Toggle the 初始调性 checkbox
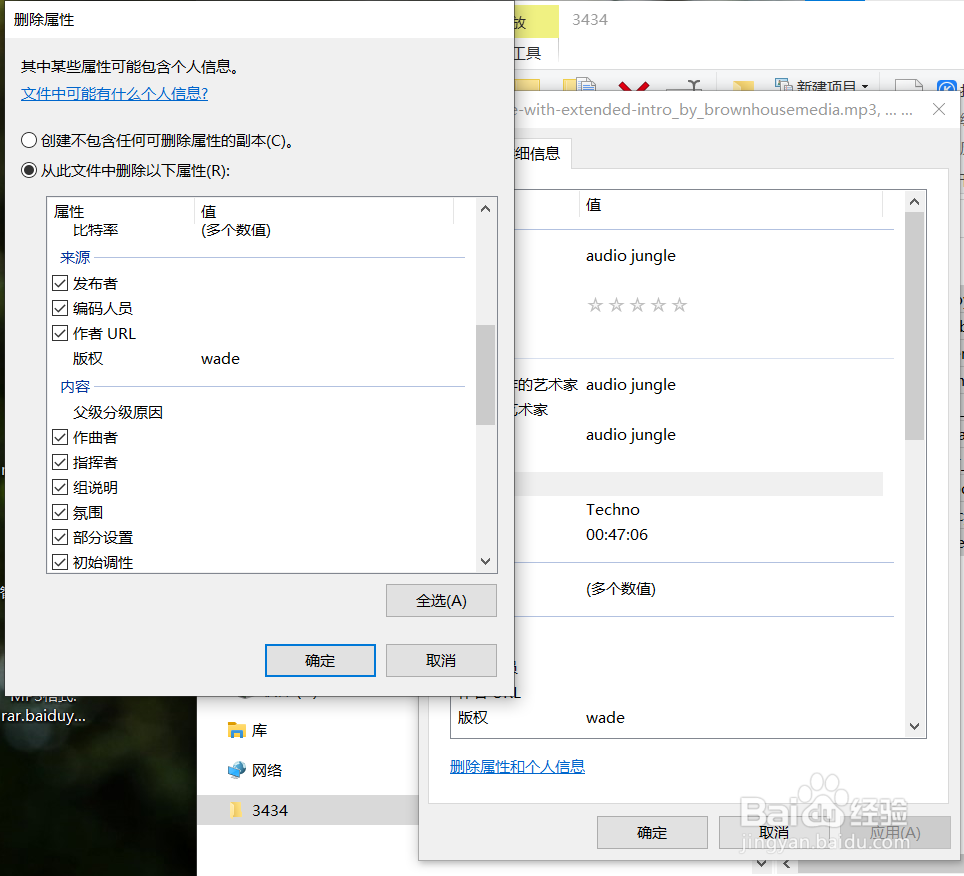This screenshot has width=964, height=876. (60, 562)
